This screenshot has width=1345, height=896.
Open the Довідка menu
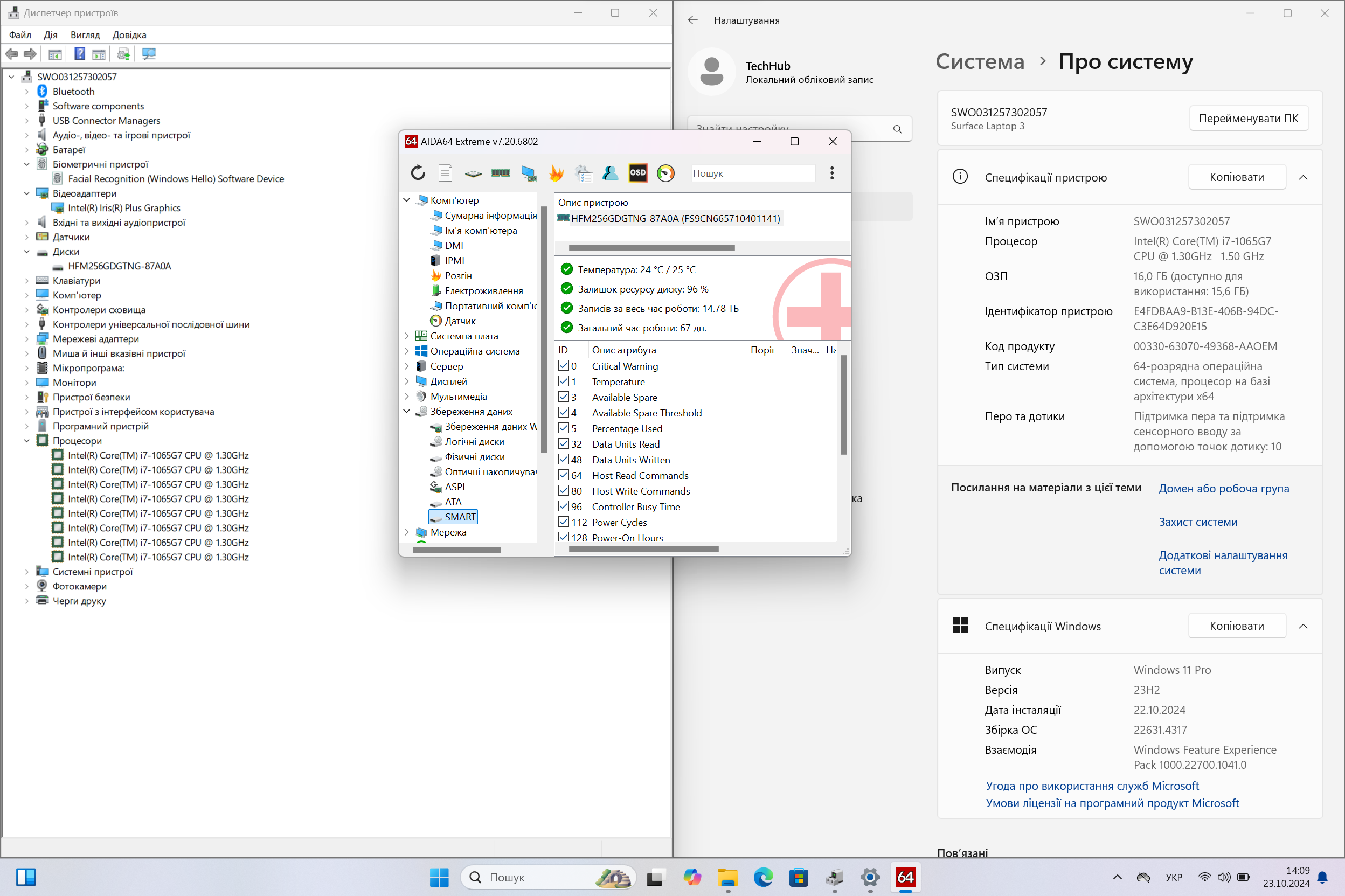(x=129, y=35)
